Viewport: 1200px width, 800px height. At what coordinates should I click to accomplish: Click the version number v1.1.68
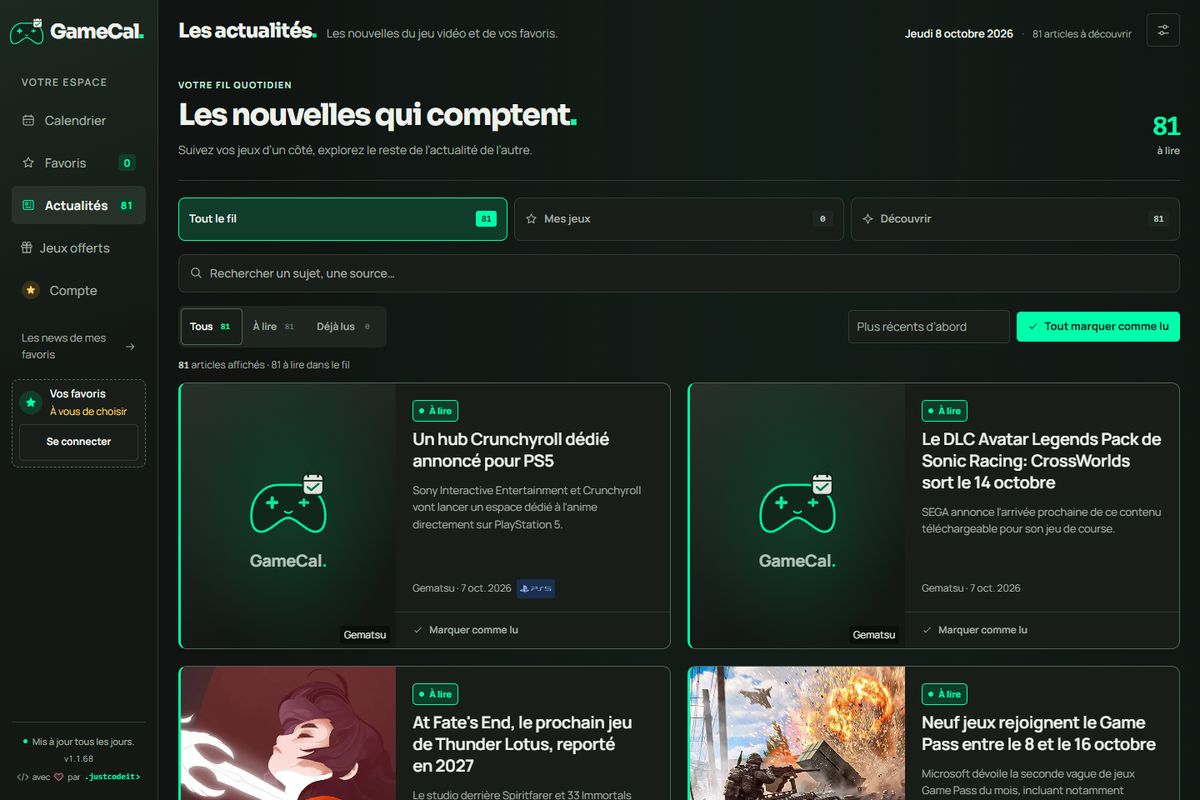pyautogui.click(x=79, y=759)
